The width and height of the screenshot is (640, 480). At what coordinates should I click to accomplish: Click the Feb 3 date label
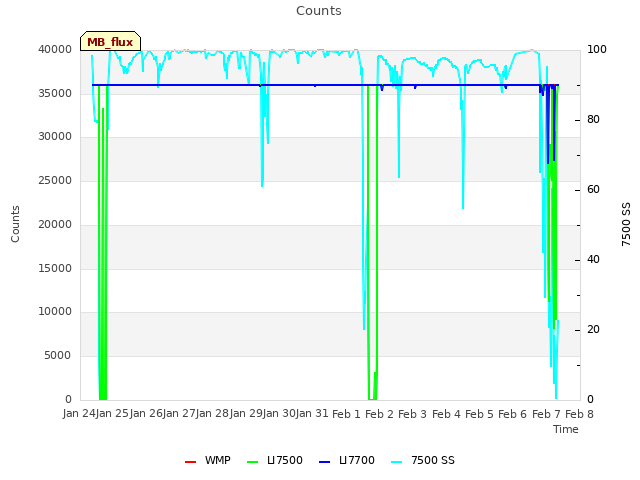(x=412, y=414)
